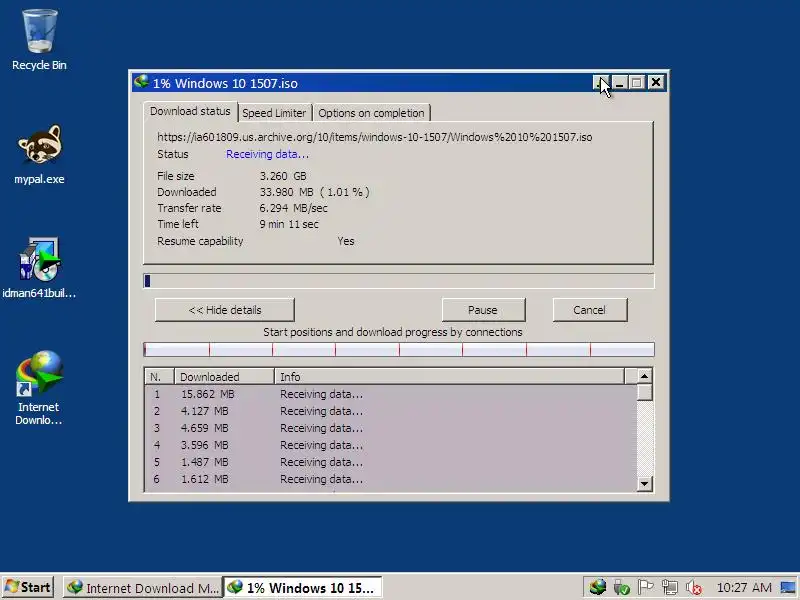
Task: Click the Safely Remove Hardware tray icon
Action: pyautogui.click(x=621, y=588)
